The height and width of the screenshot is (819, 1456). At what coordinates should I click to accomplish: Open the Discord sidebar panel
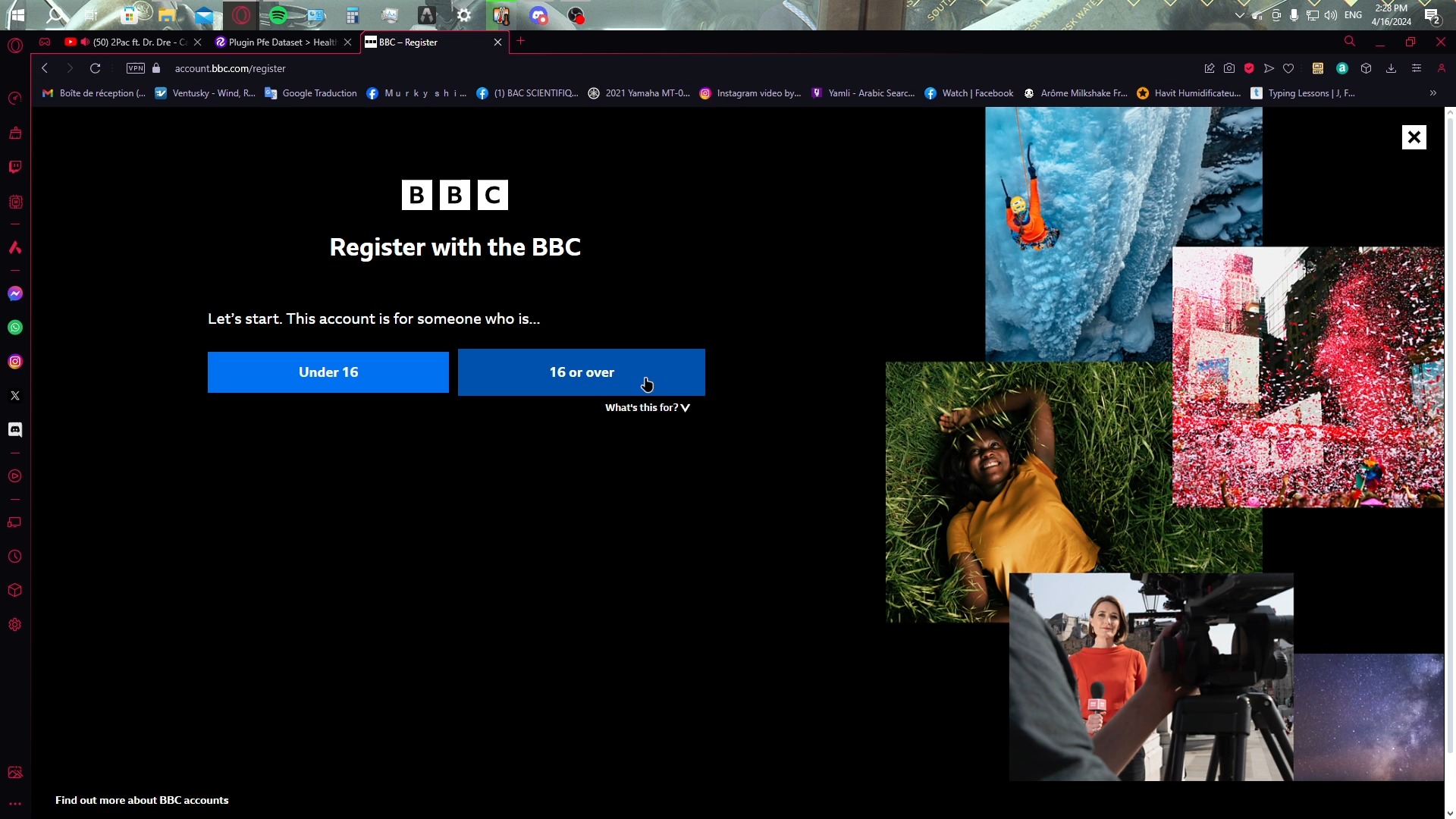(x=15, y=430)
